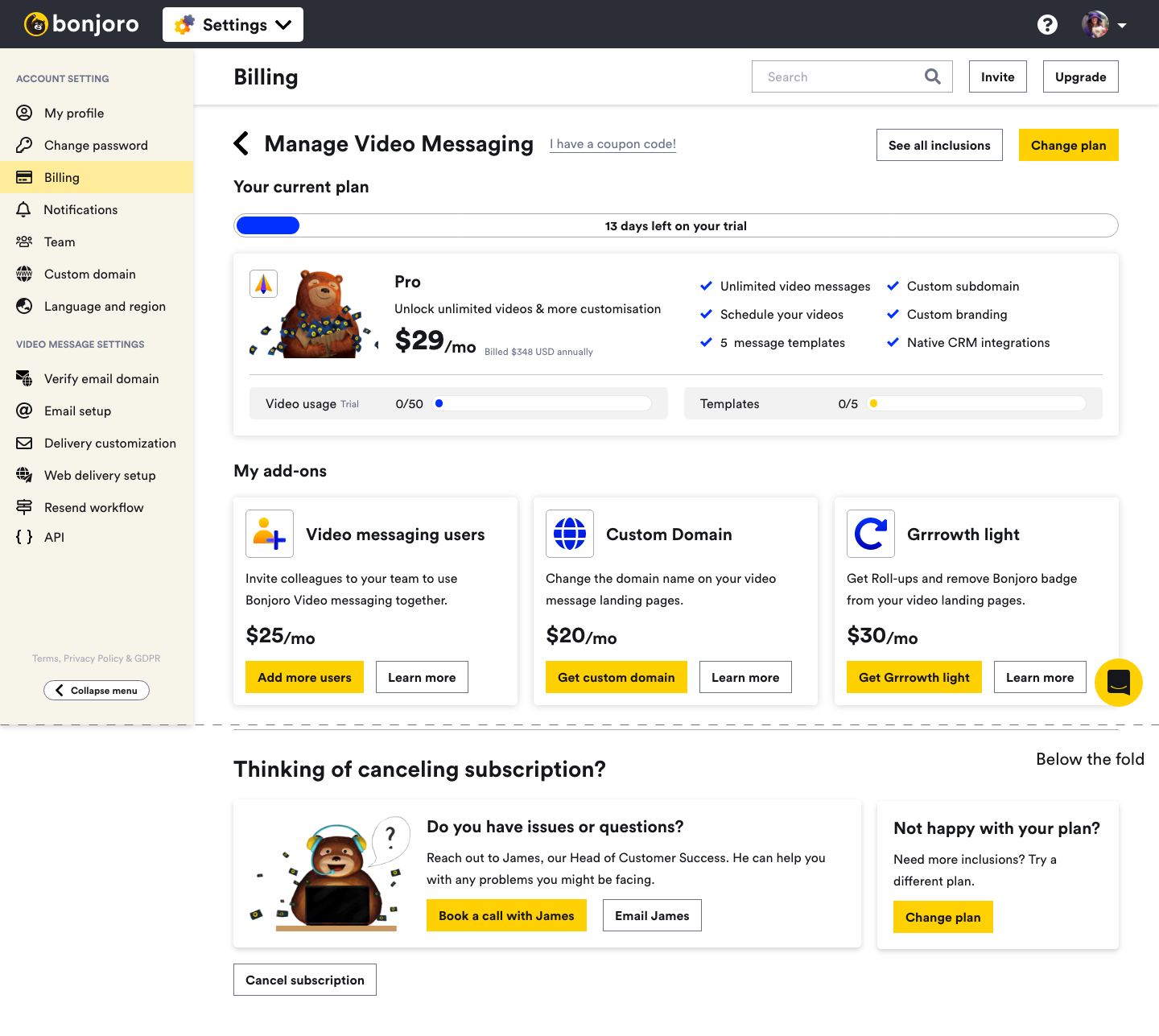Click Learn more under Grrrowth light
The width and height of the screenshot is (1159, 1036).
click(1040, 677)
